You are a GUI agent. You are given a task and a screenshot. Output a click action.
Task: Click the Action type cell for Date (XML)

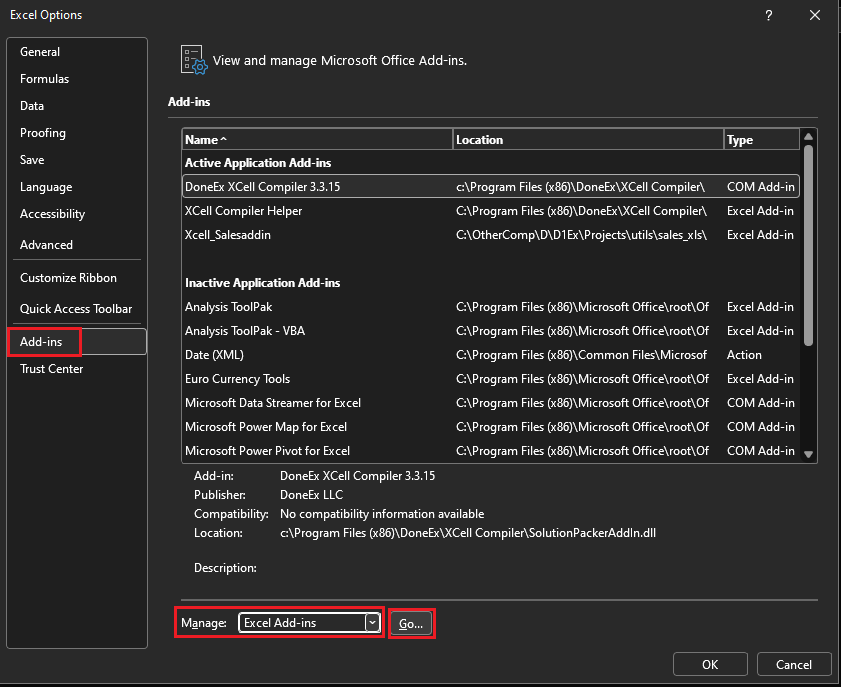pyautogui.click(x=744, y=355)
